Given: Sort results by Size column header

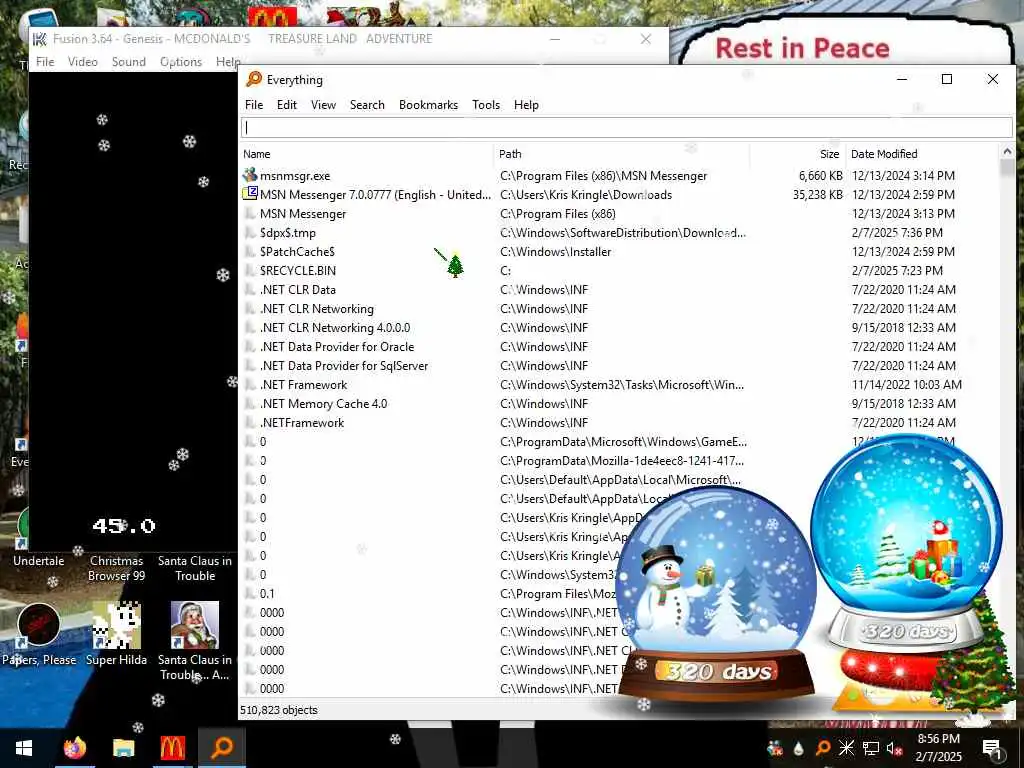Looking at the screenshot, I should (x=798, y=154).
